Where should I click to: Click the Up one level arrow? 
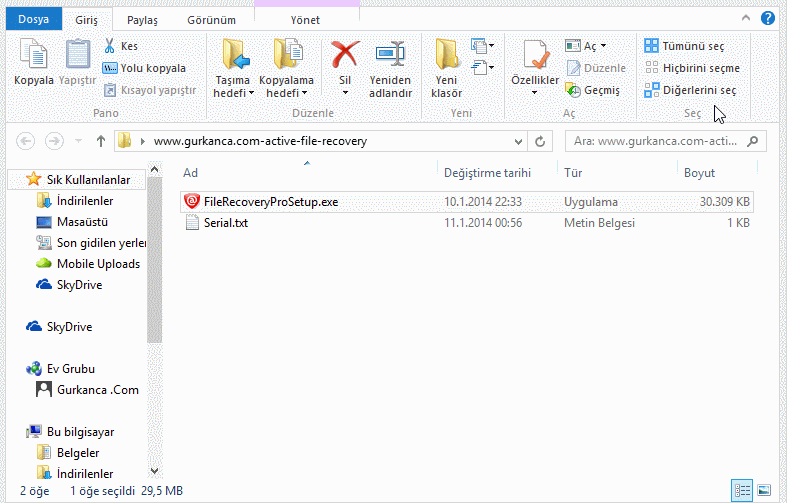(101, 141)
